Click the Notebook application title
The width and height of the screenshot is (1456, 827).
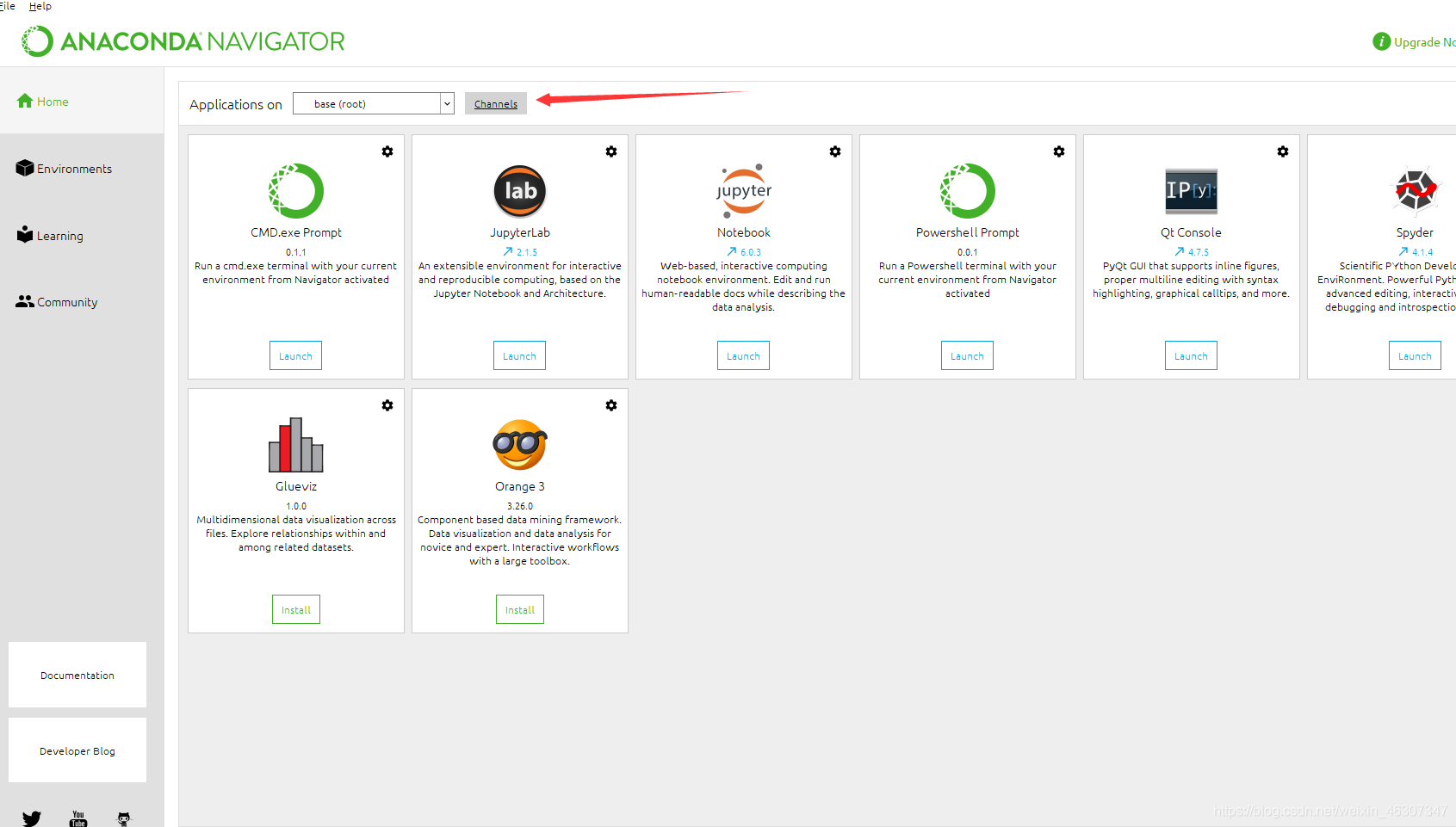[744, 232]
